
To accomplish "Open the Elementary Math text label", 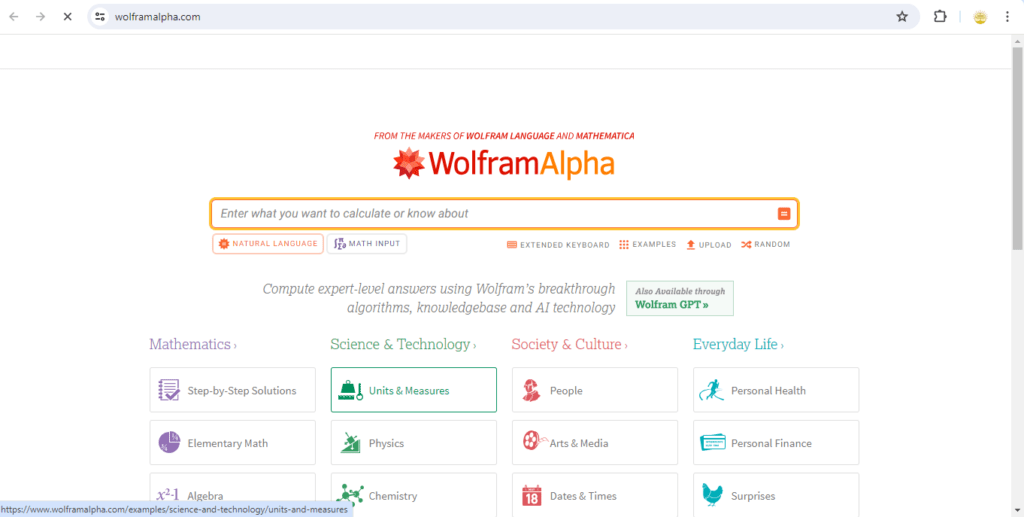I will [228, 443].
